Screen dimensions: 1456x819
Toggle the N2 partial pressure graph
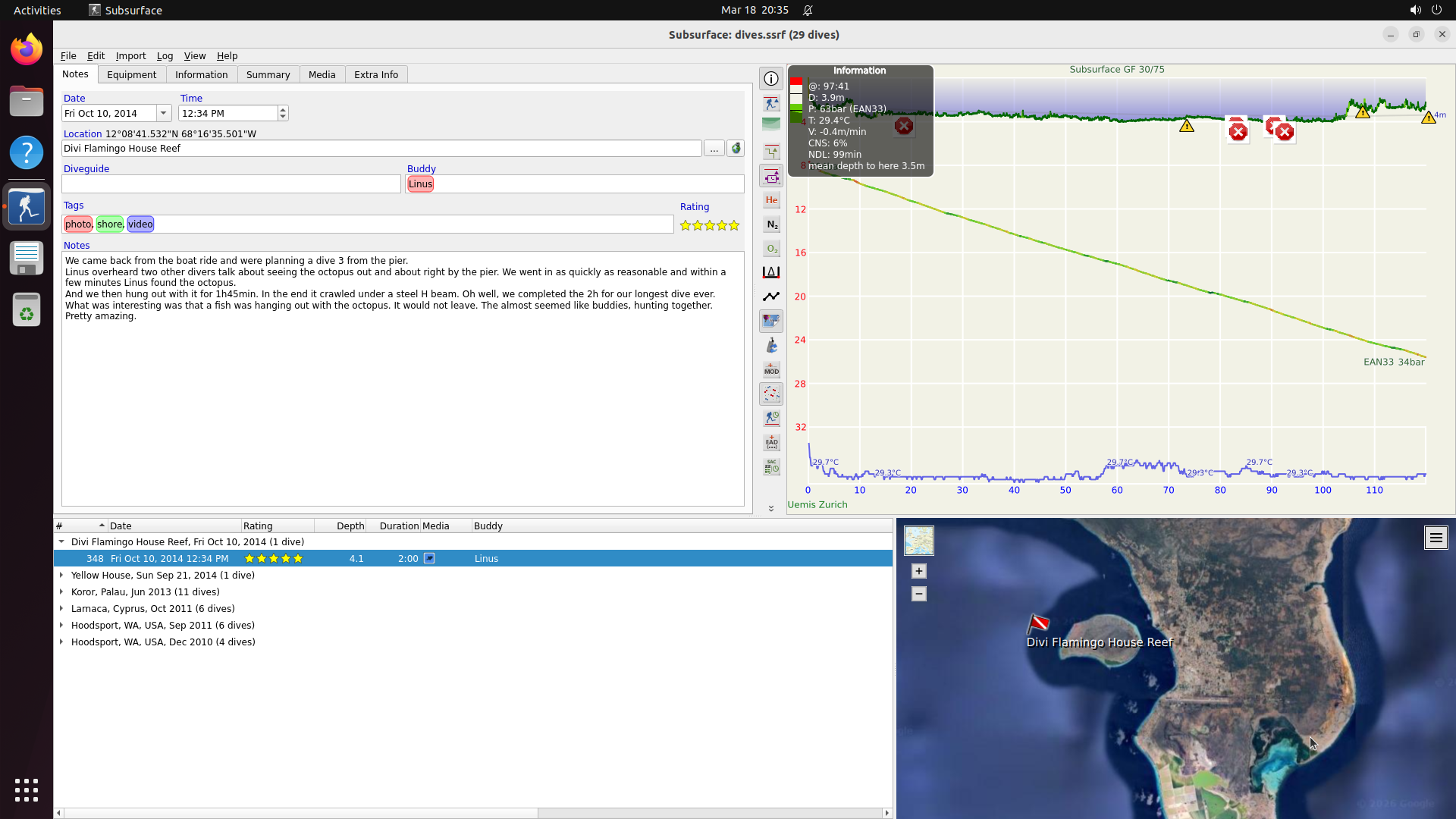pyautogui.click(x=771, y=224)
